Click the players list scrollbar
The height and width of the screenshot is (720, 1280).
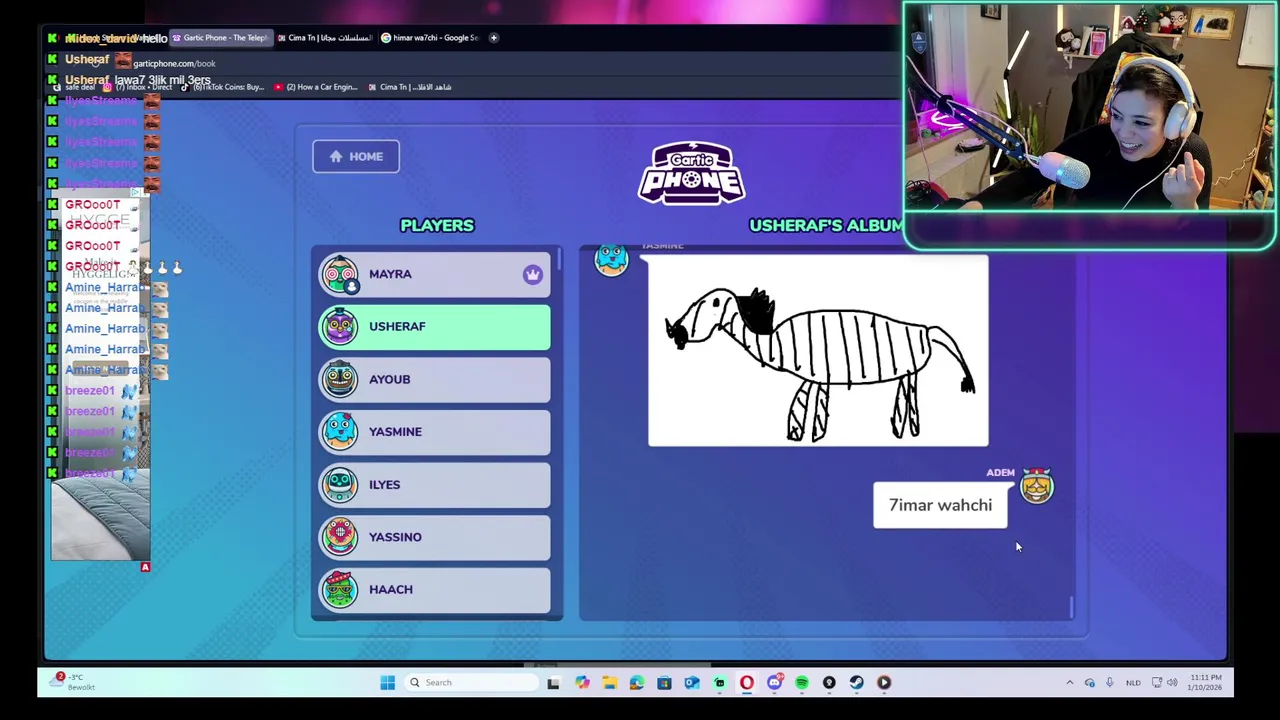point(561,258)
